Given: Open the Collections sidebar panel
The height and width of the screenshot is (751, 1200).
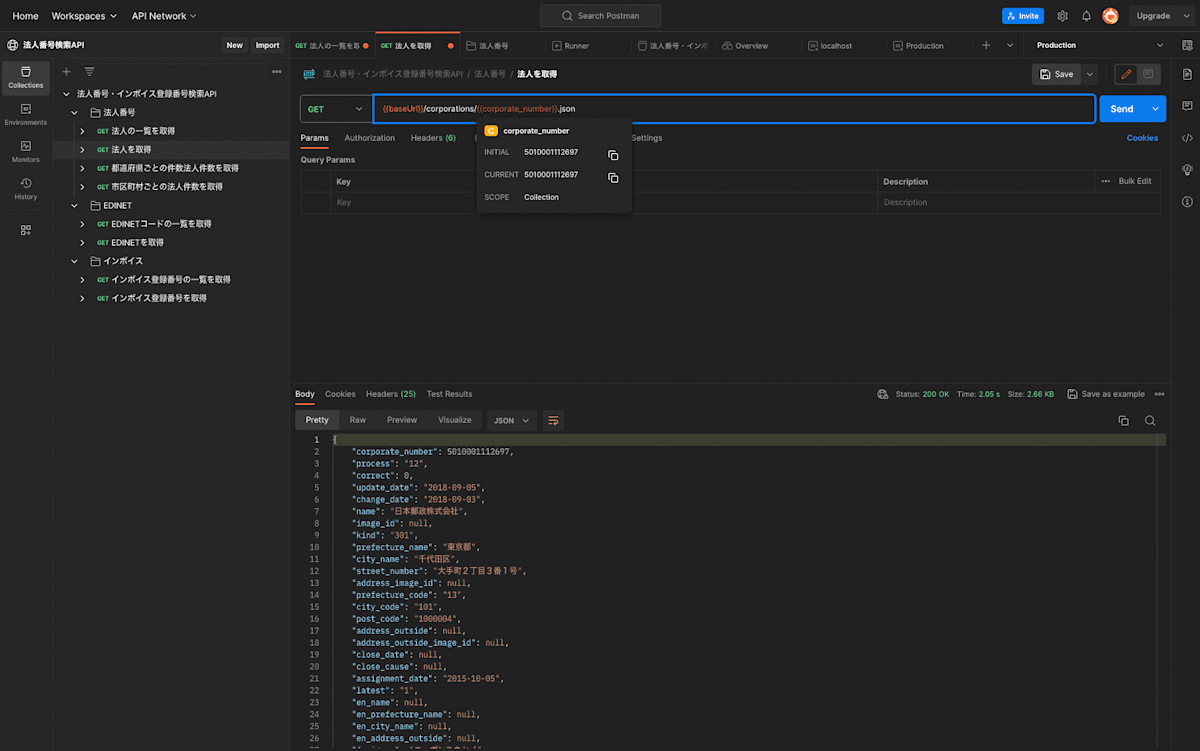Looking at the screenshot, I should (26, 77).
